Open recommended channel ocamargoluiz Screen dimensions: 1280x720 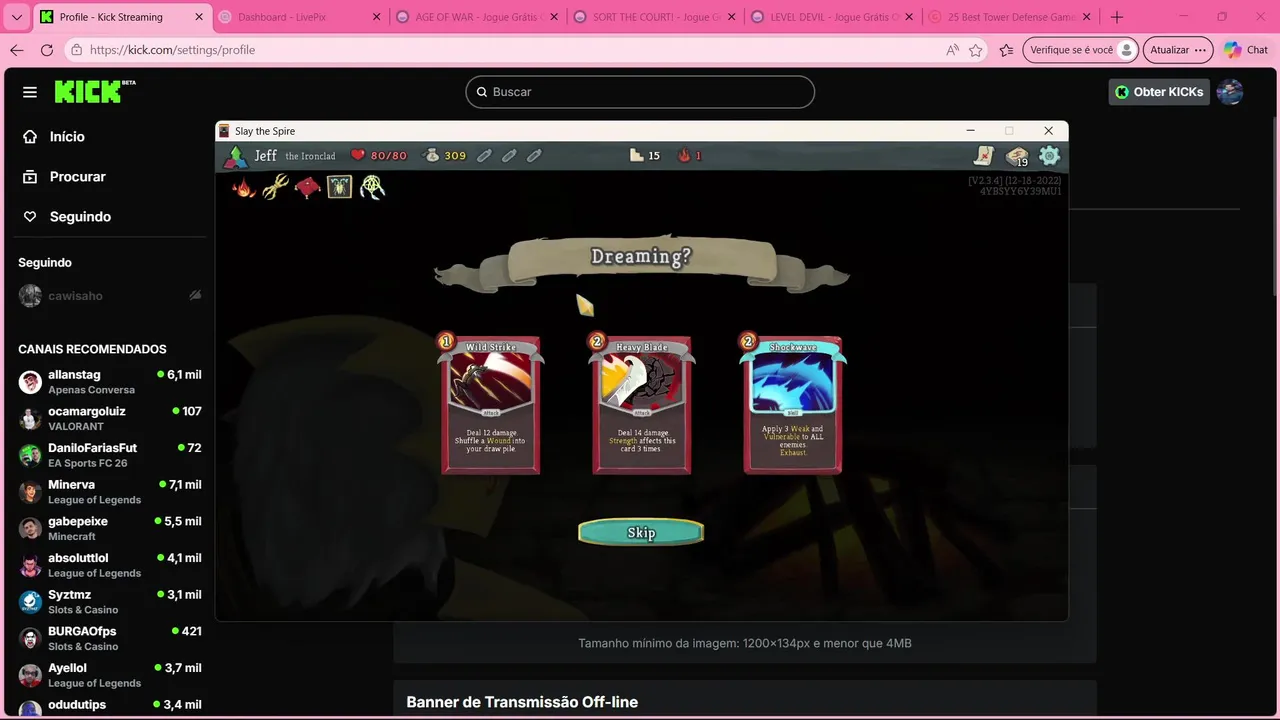[x=110, y=418]
